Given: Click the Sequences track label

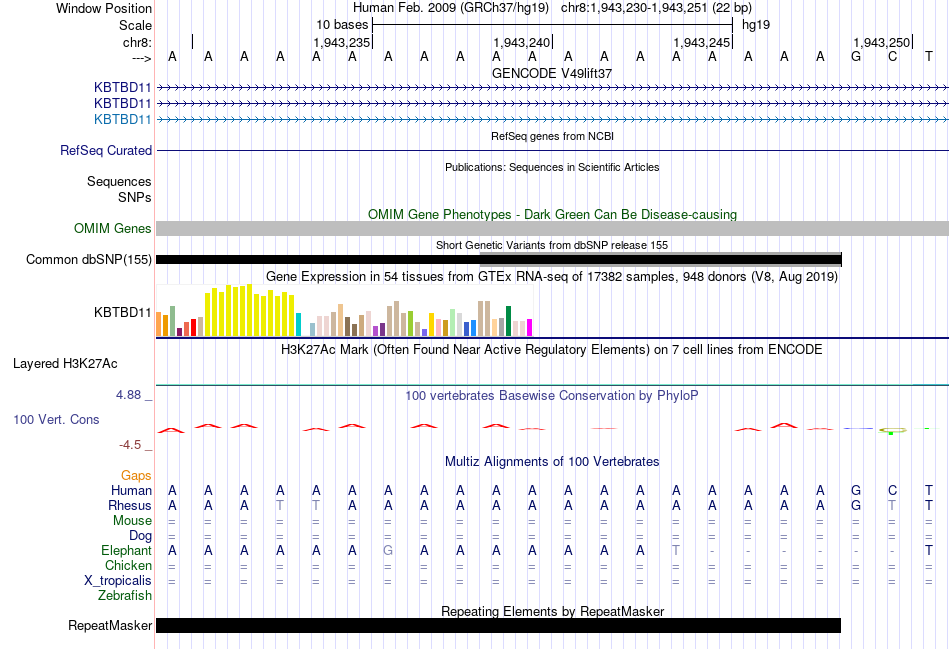Looking at the screenshot, I should click(119, 181).
